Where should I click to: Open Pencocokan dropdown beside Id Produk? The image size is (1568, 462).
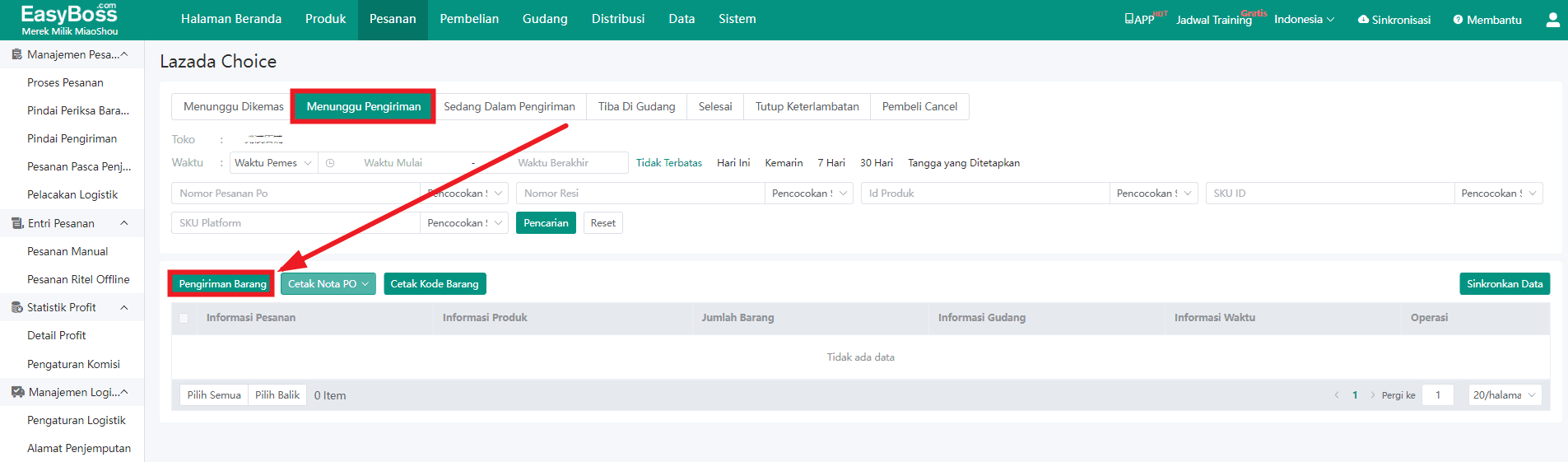[1153, 194]
